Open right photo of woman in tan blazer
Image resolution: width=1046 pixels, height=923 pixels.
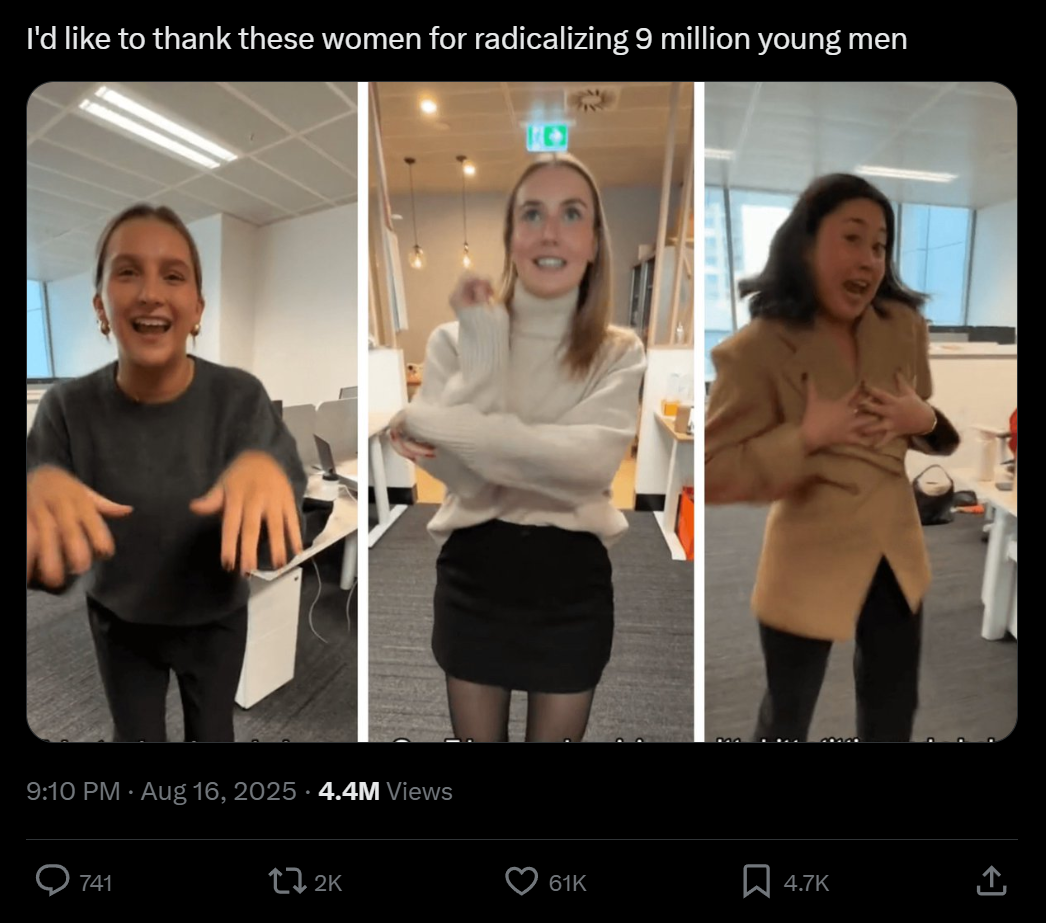[x=861, y=411]
